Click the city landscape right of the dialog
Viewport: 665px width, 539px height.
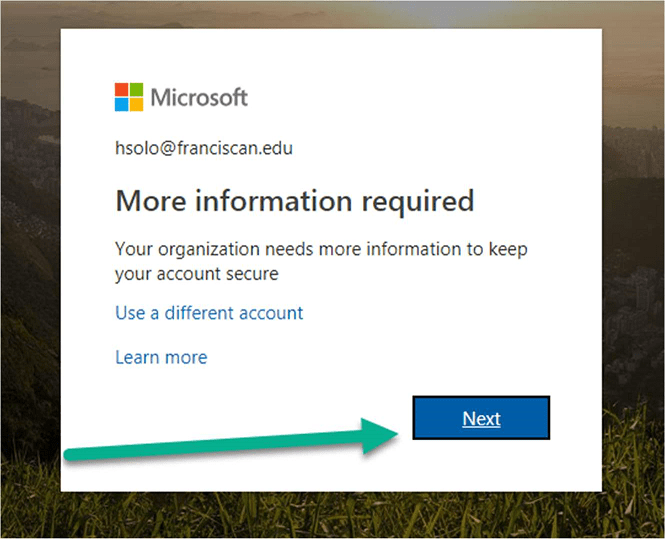pos(633,297)
